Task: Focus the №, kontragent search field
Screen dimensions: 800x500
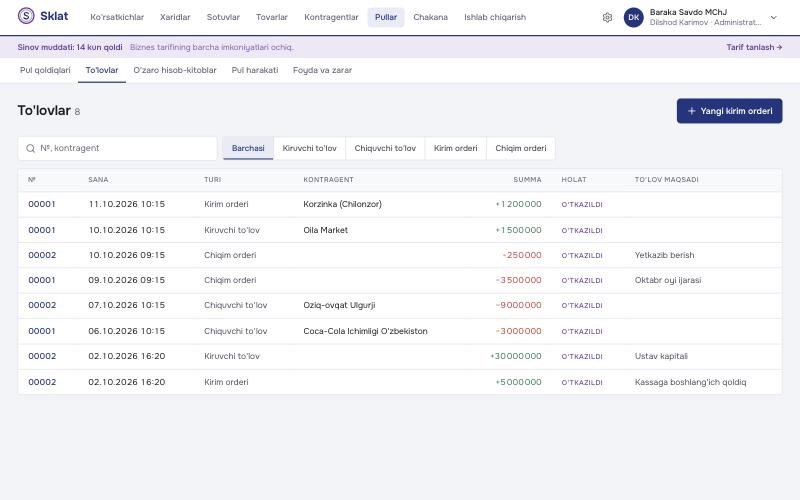Action: click(x=117, y=148)
